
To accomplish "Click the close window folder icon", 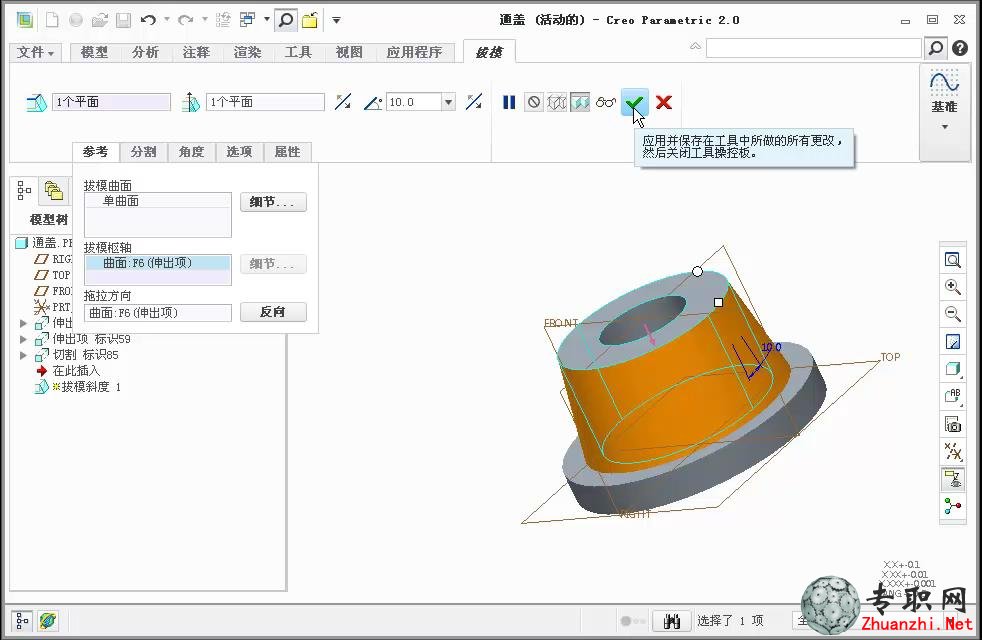I will (310, 20).
